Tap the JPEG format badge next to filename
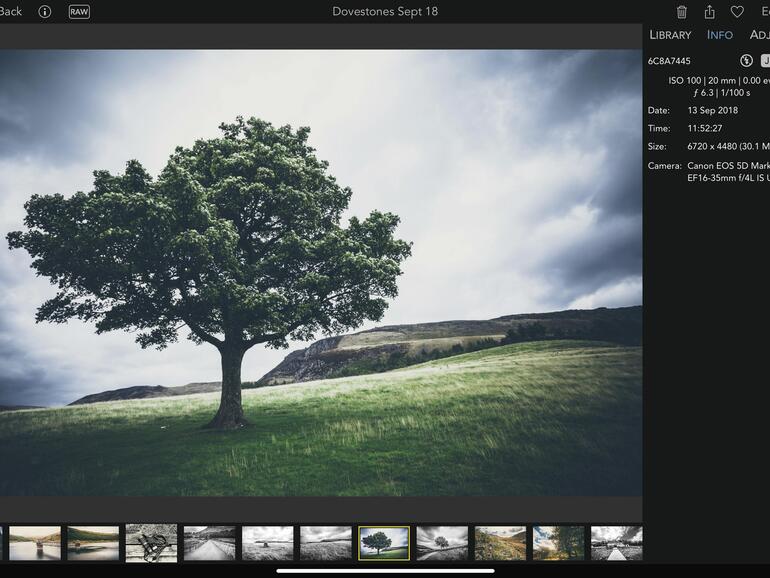This screenshot has width=770, height=578. coord(765,61)
